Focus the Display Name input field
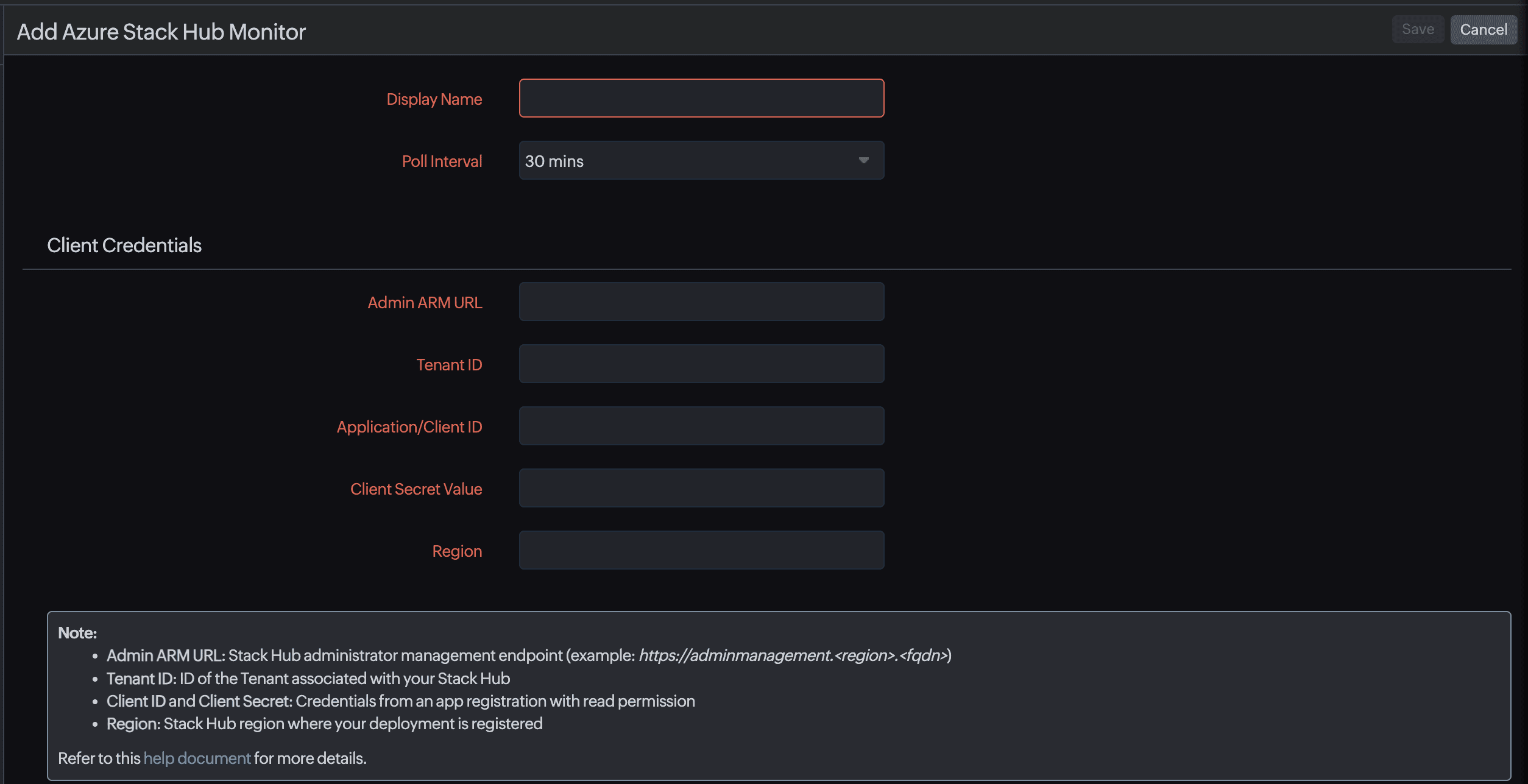 (x=701, y=98)
